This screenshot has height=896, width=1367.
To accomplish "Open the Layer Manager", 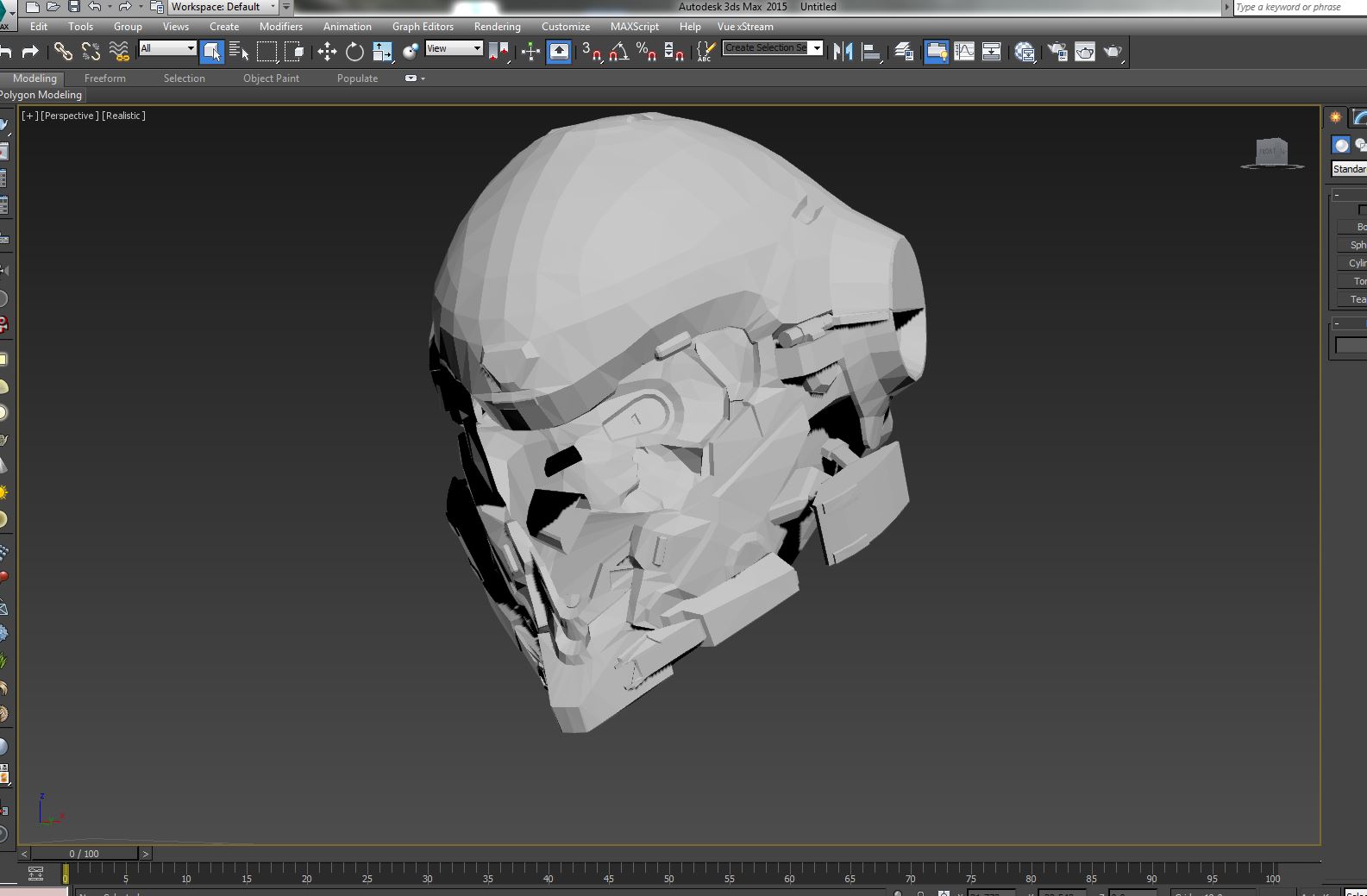I will 904,52.
